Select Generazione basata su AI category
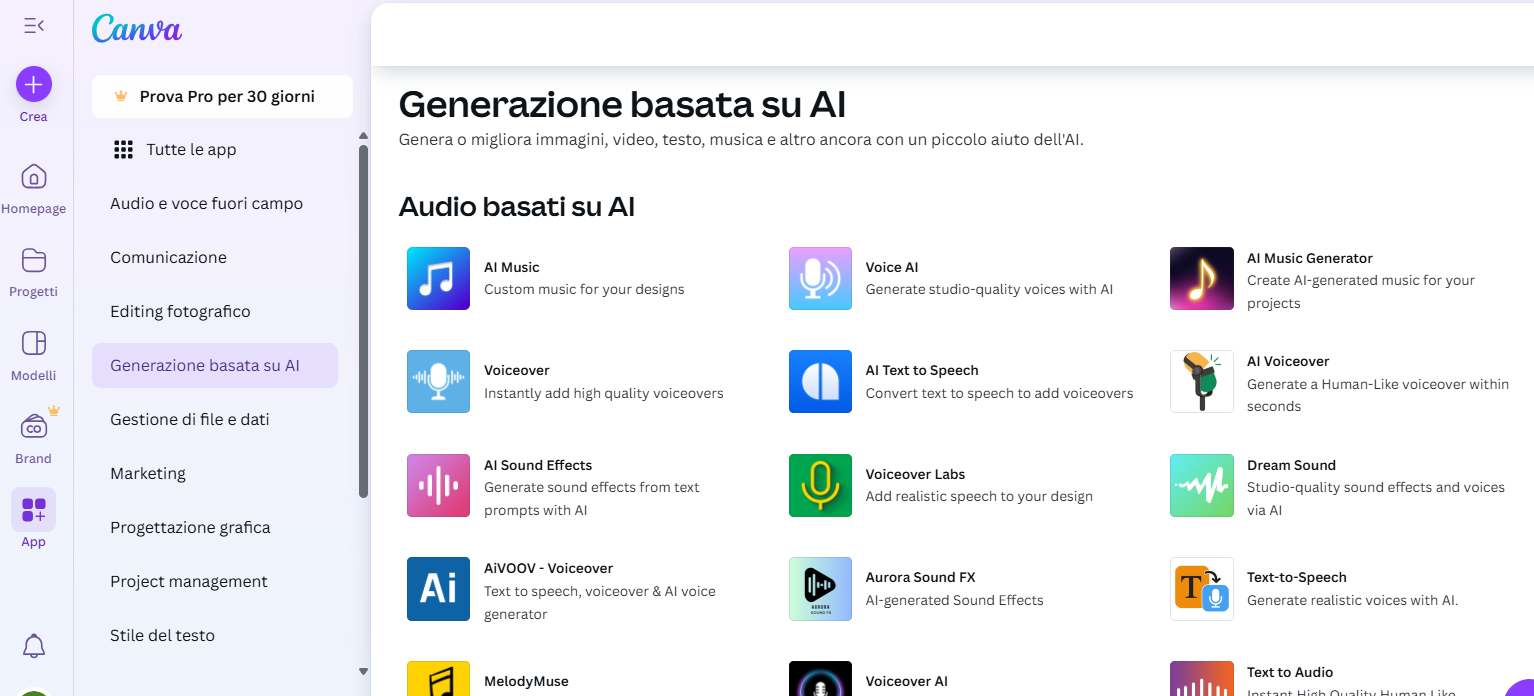 215,366
